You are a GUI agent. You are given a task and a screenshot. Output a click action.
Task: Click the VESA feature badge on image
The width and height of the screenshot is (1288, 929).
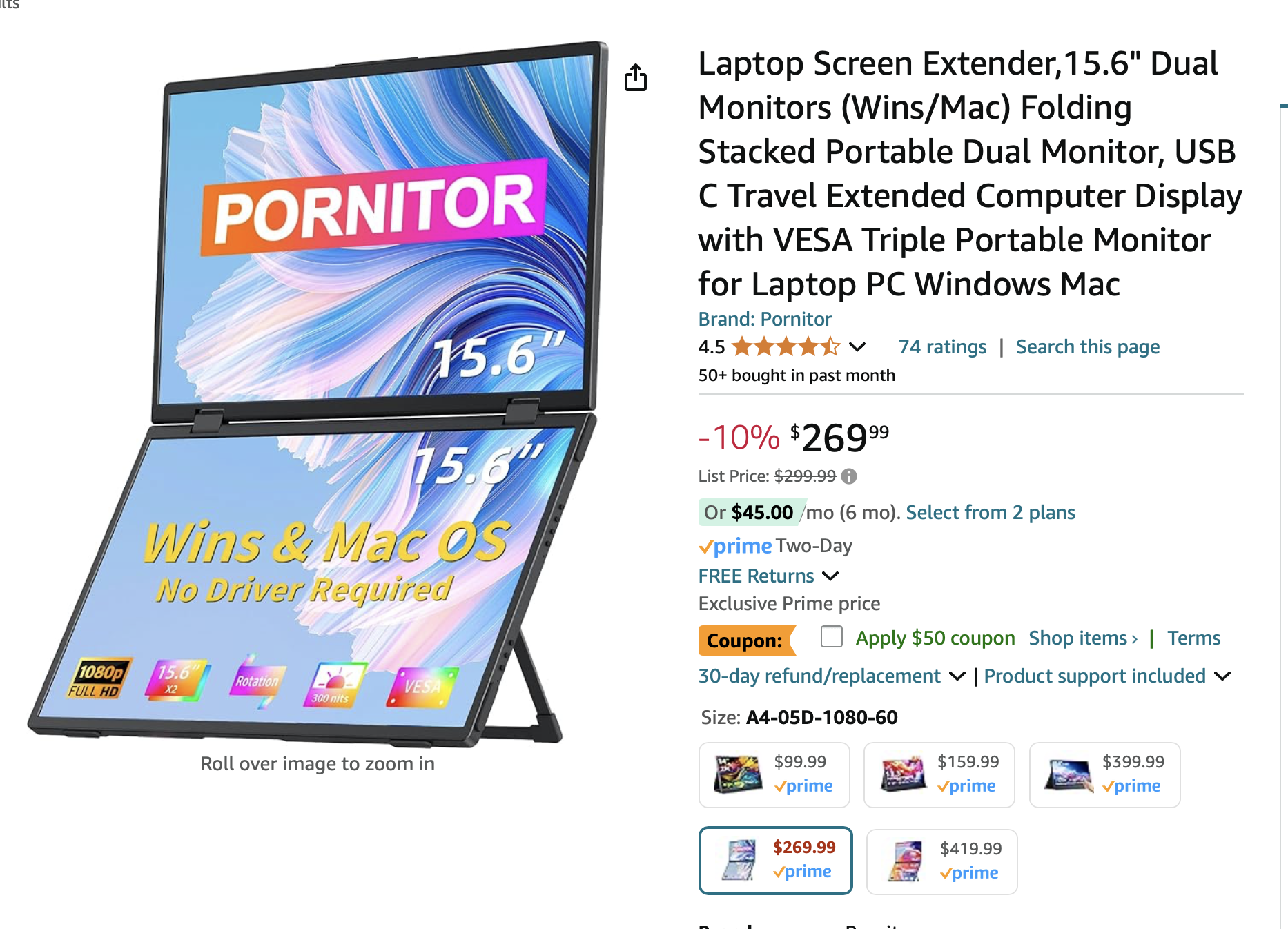click(422, 687)
